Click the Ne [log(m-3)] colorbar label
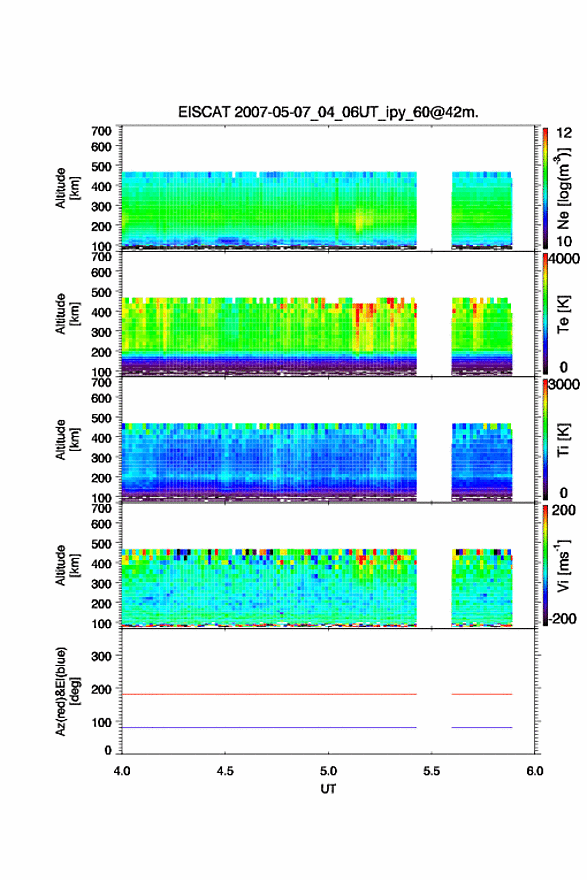Viewport: 587px width, 880px height. (565, 187)
